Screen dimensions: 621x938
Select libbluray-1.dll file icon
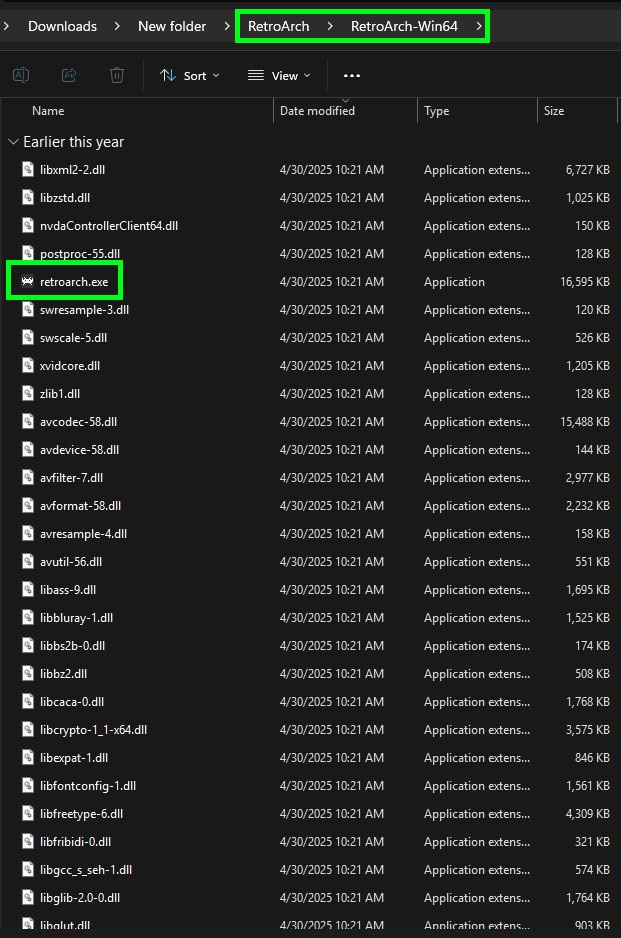pos(28,617)
